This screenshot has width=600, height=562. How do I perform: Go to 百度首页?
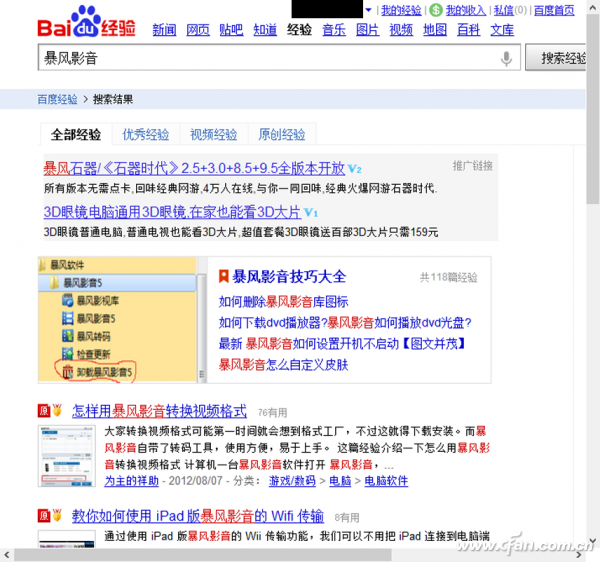click(x=554, y=10)
